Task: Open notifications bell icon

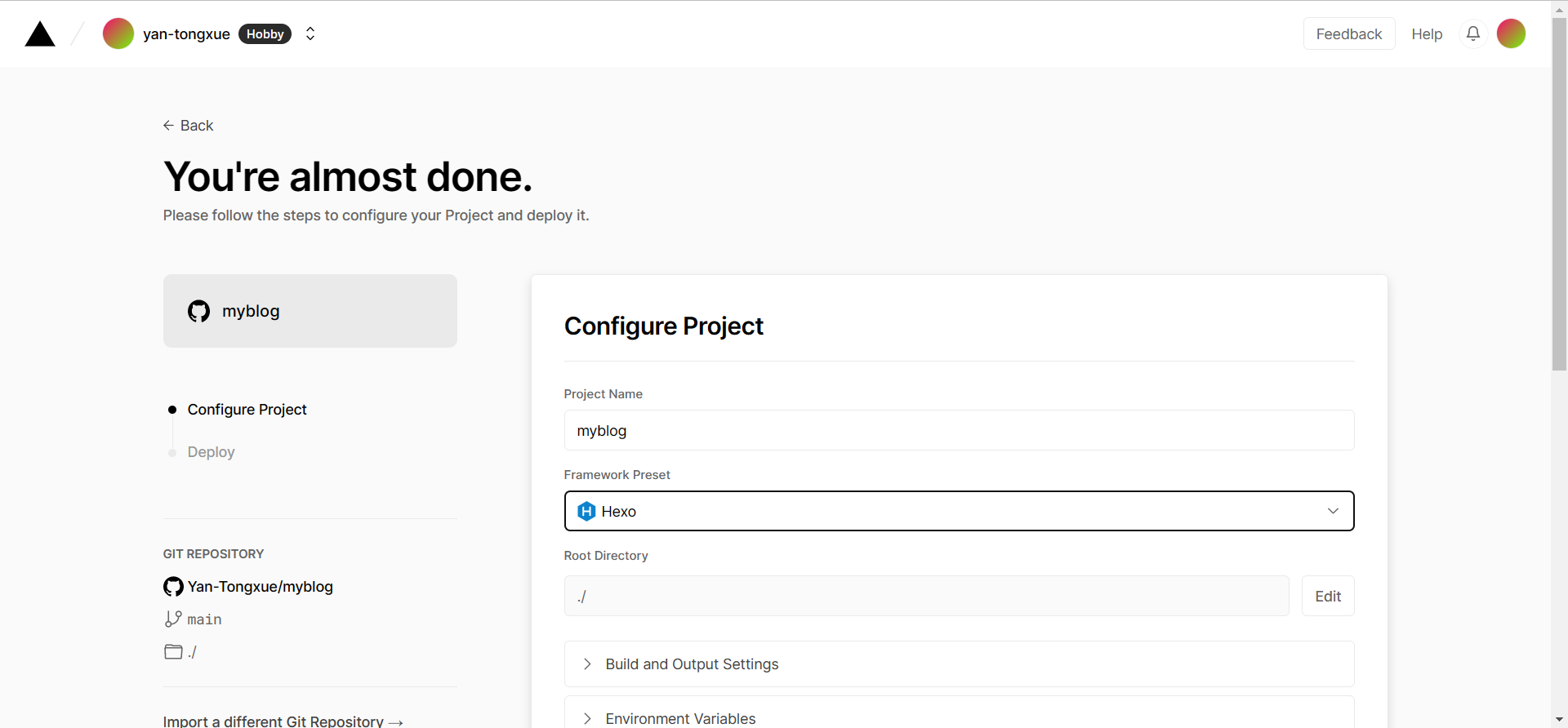Action: pos(1472,33)
